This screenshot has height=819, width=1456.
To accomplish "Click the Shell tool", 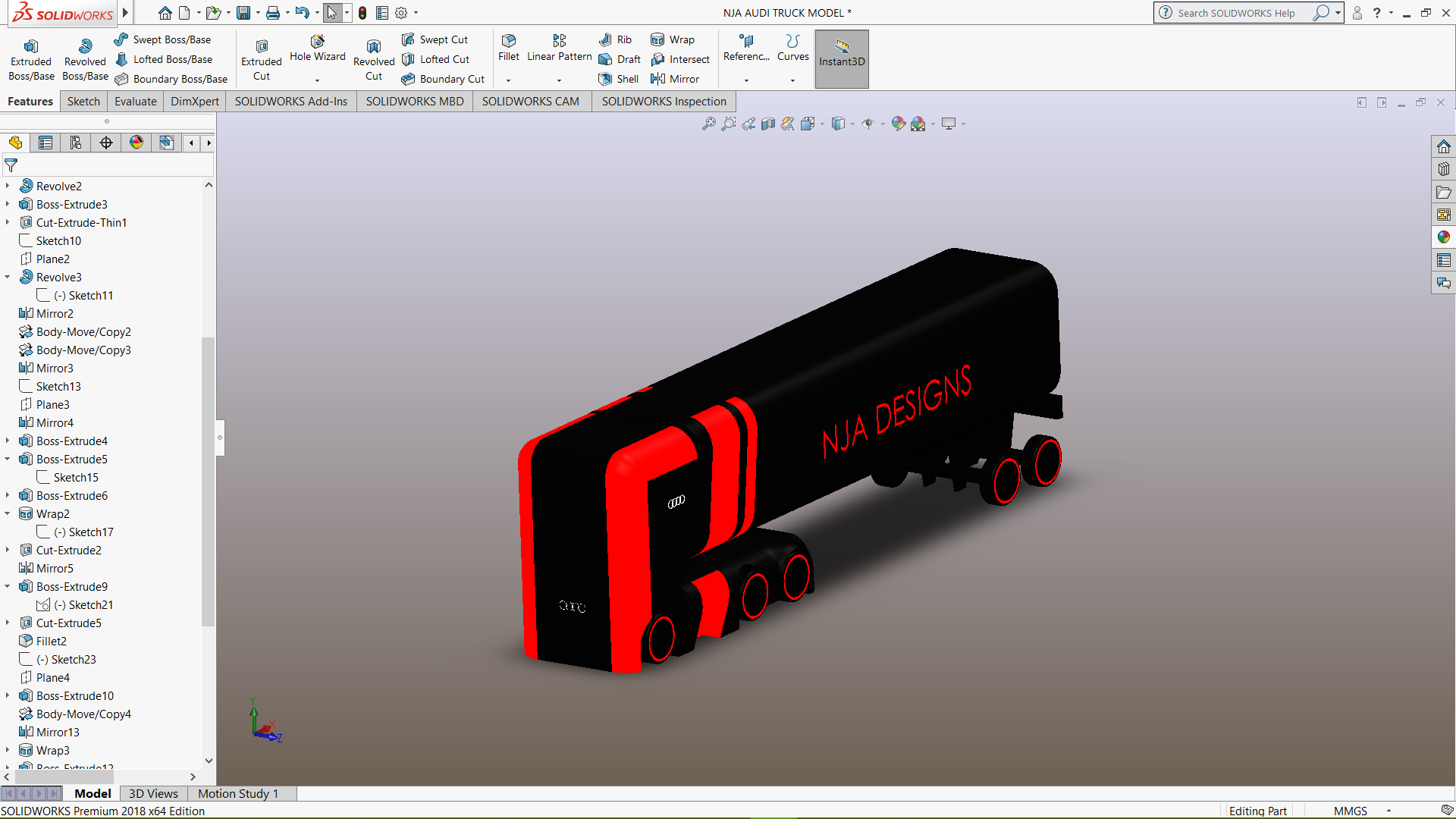I will pyautogui.click(x=618, y=79).
